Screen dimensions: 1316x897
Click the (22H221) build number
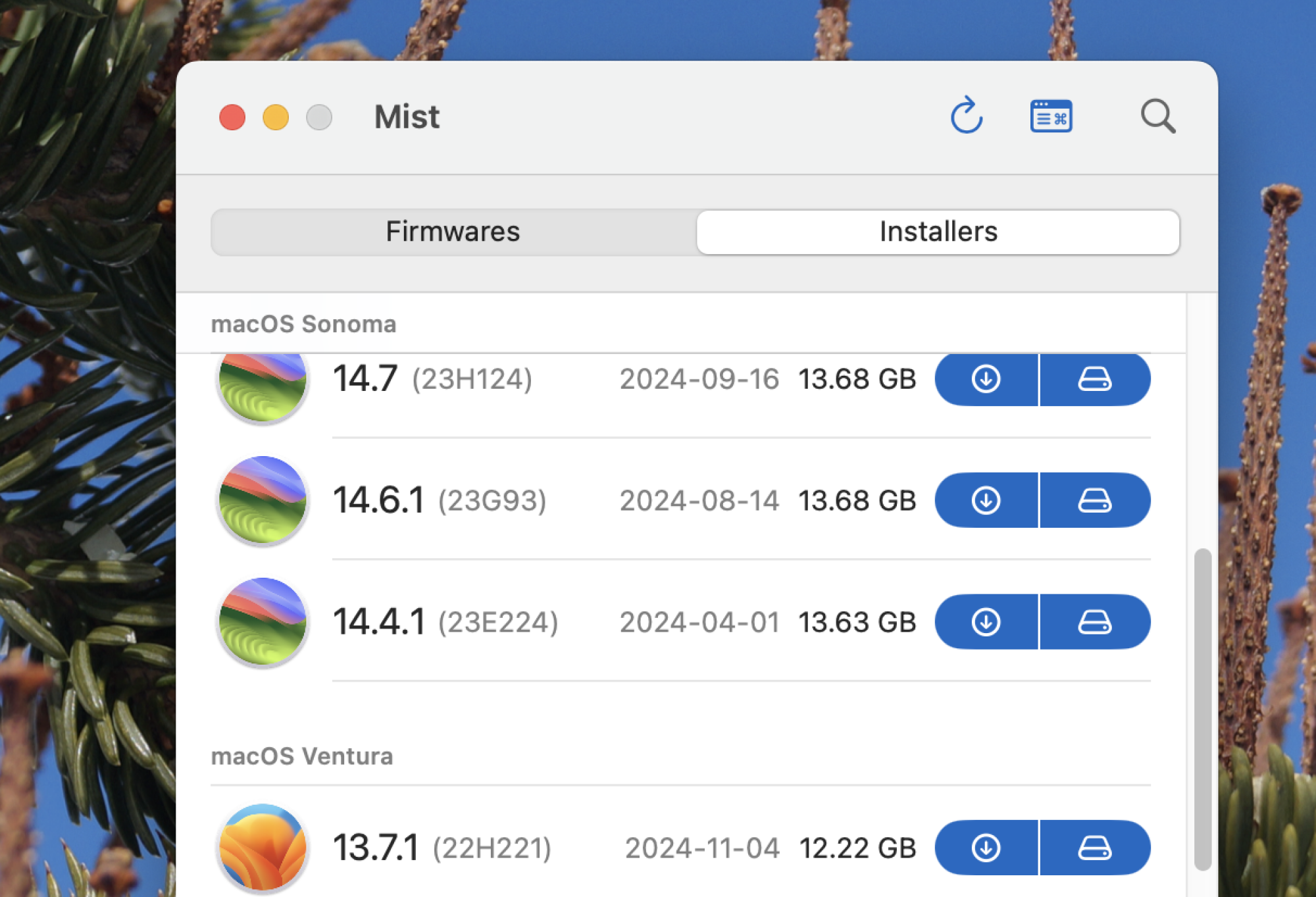[492, 848]
